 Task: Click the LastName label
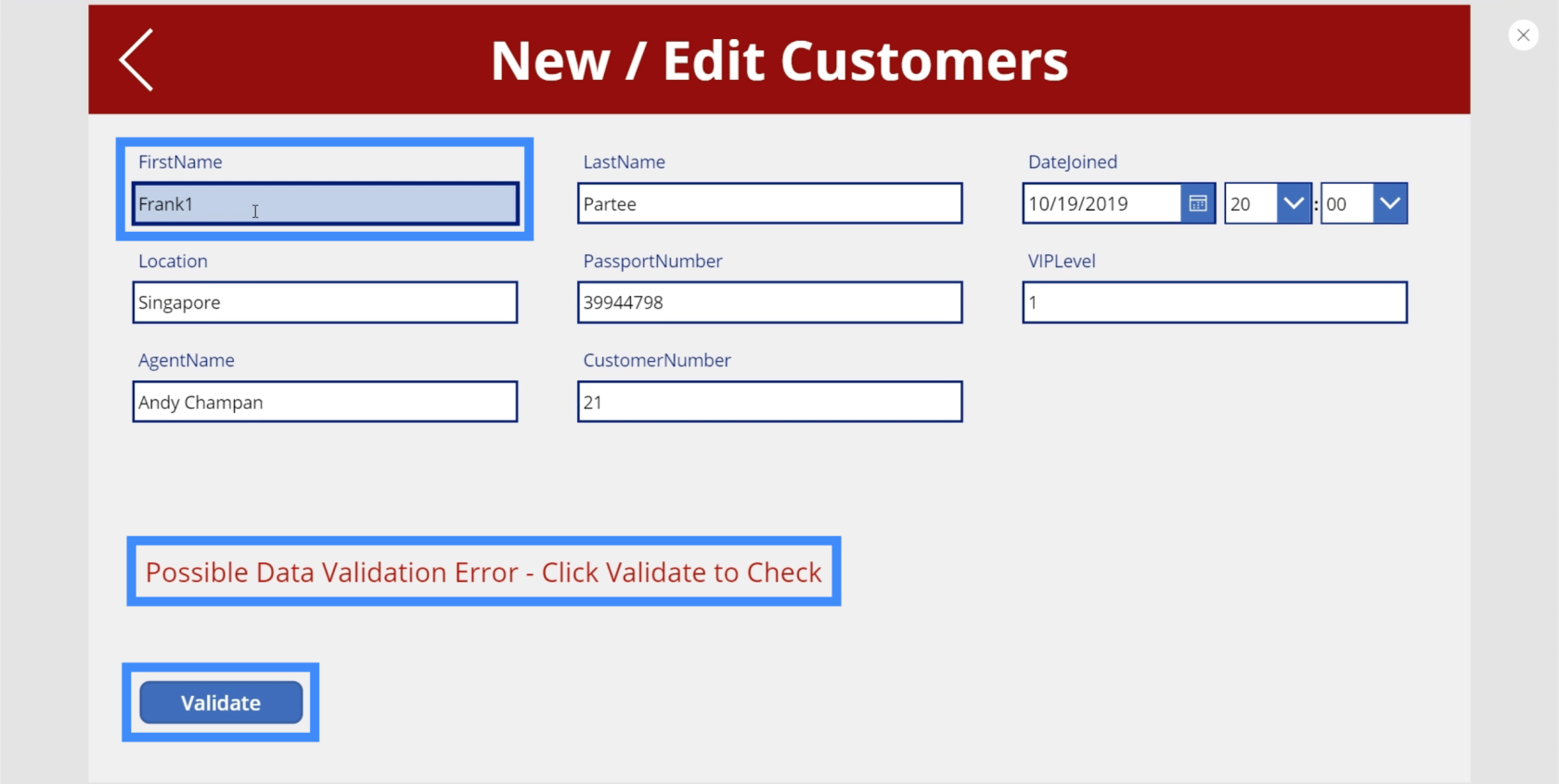coord(624,161)
